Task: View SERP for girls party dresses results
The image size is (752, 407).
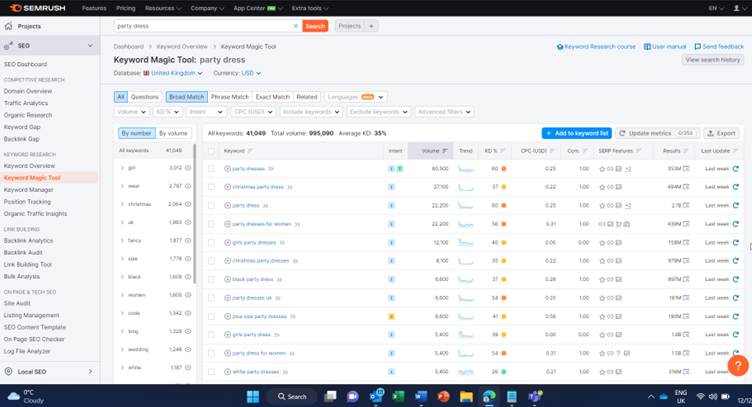Action: (x=686, y=243)
